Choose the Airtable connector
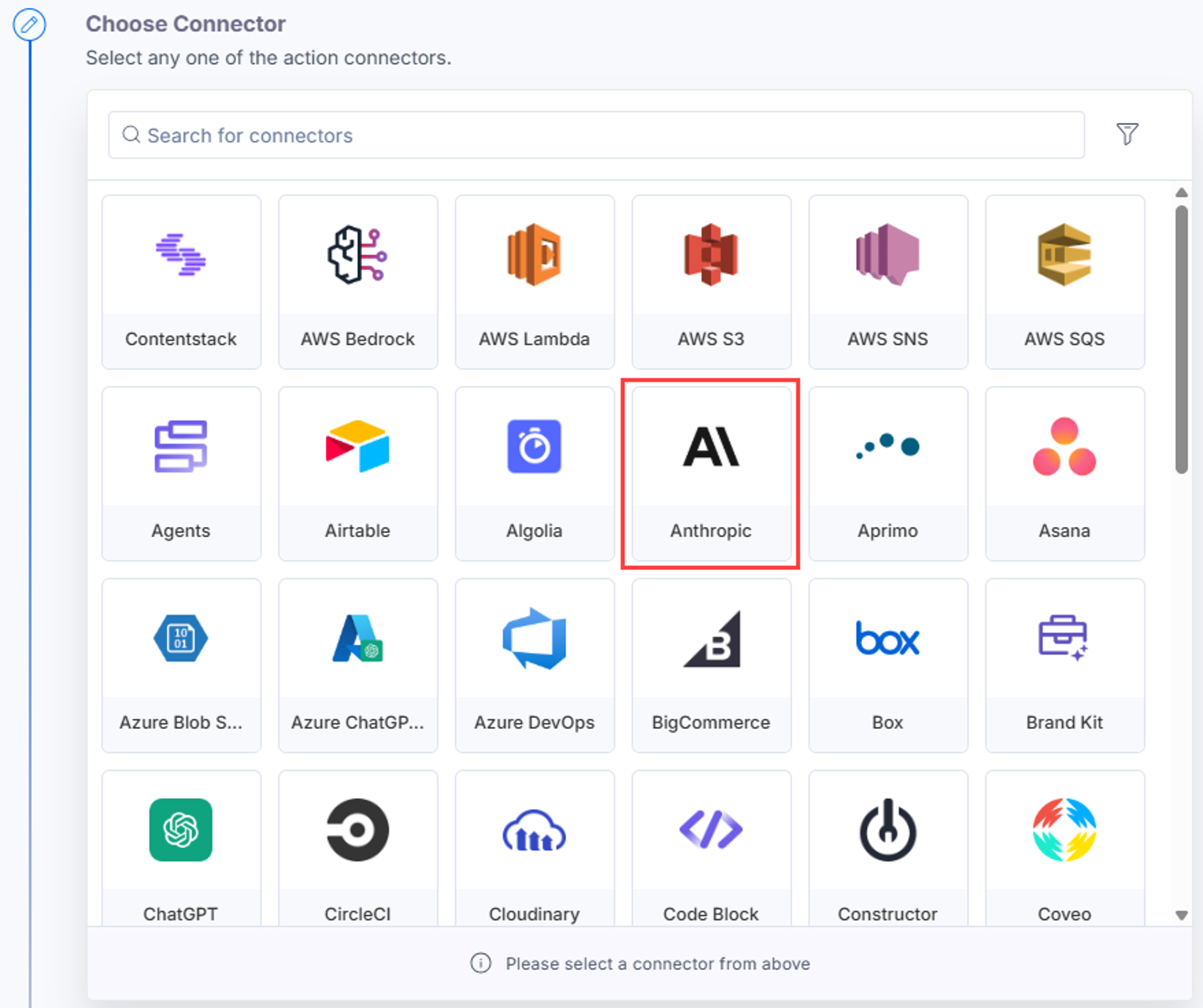 click(358, 474)
